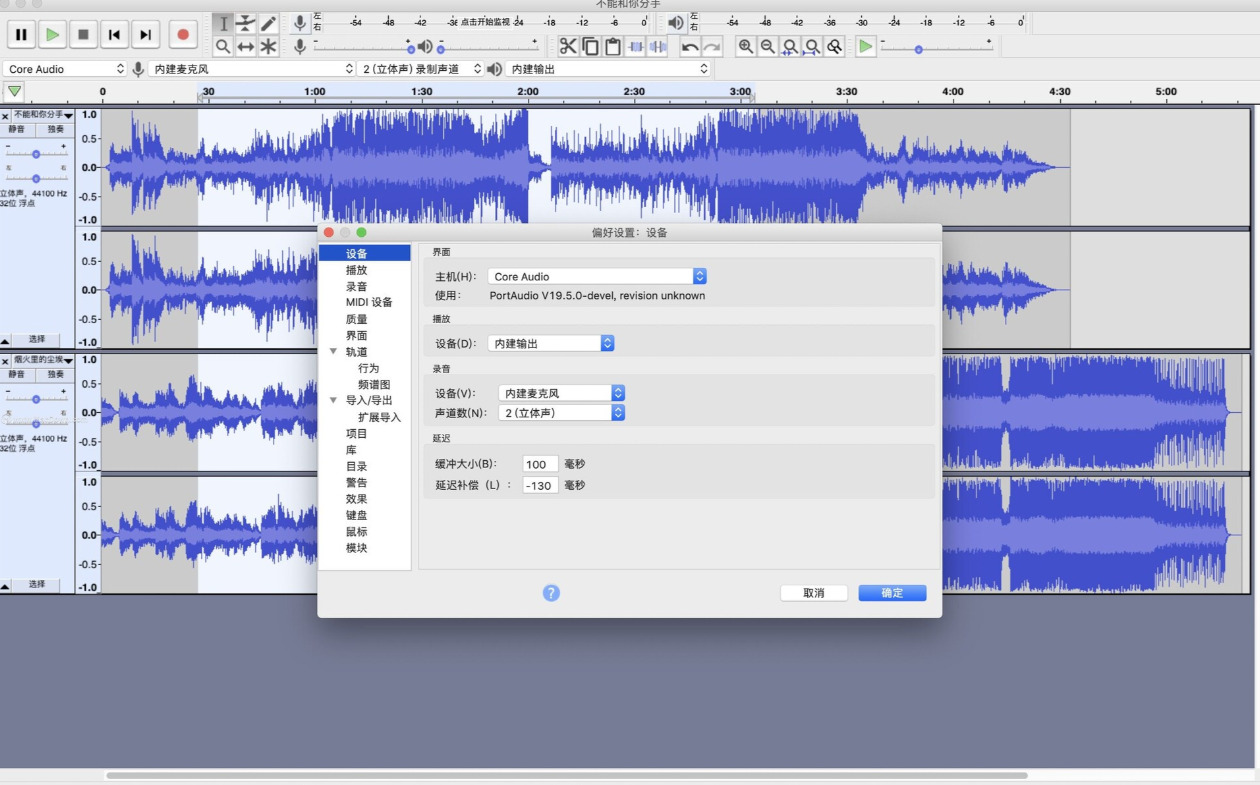The image size is (1260, 785).
Task: Select 质量 in preferences sidebar
Action: [356, 319]
